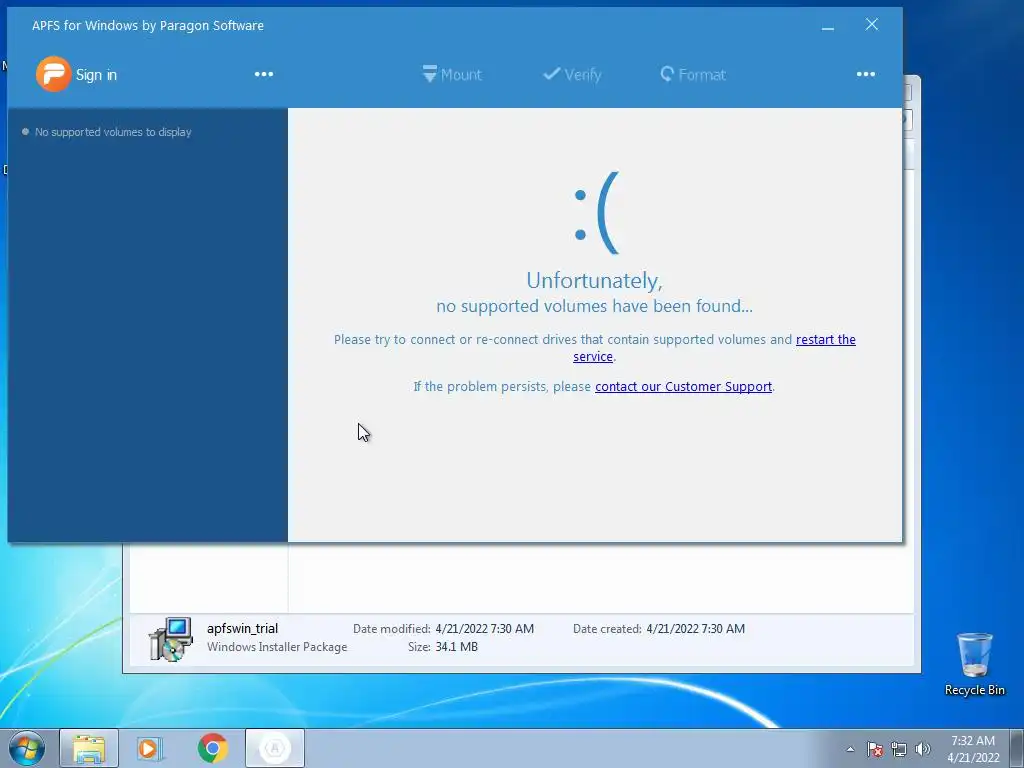Close the APFS for Windows window
The width and height of the screenshot is (1024, 768).
point(872,25)
